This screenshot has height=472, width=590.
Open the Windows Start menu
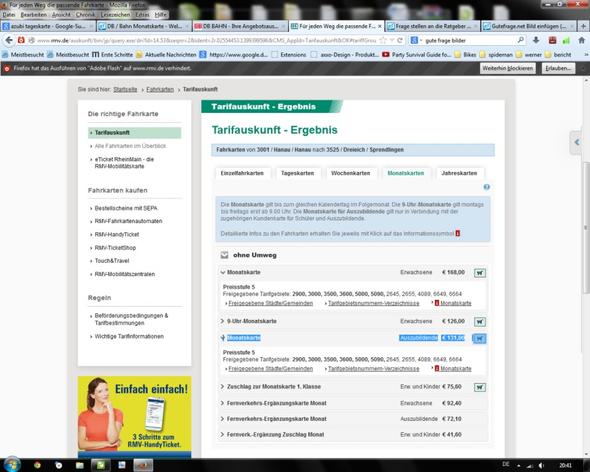pos(11,465)
